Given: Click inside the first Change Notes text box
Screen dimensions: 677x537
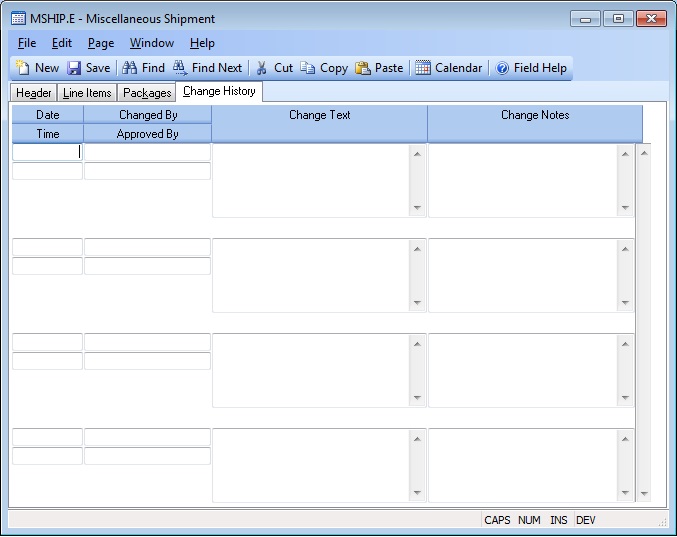Looking at the screenshot, I should click(x=522, y=181).
